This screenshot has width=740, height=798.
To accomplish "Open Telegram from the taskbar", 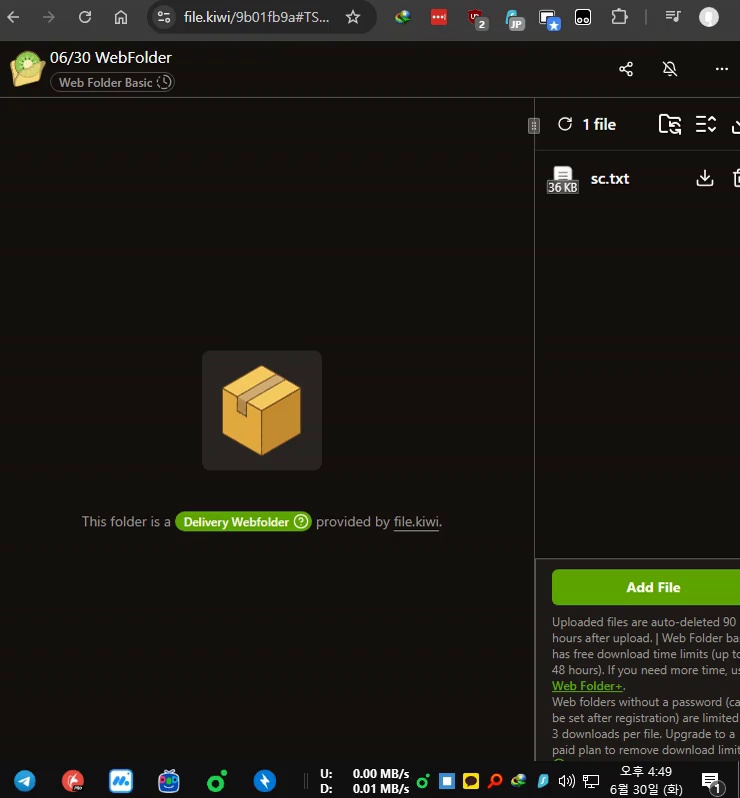I will point(25,781).
